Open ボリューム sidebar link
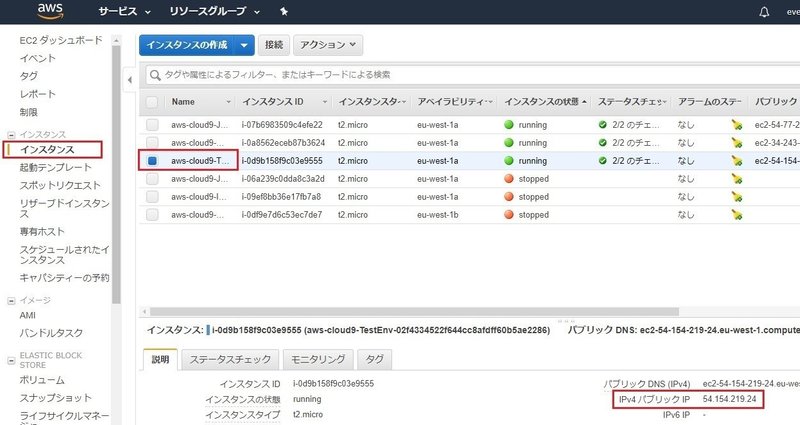Image resolution: width=800 pixels, height=425 pixels. (42, 380)
